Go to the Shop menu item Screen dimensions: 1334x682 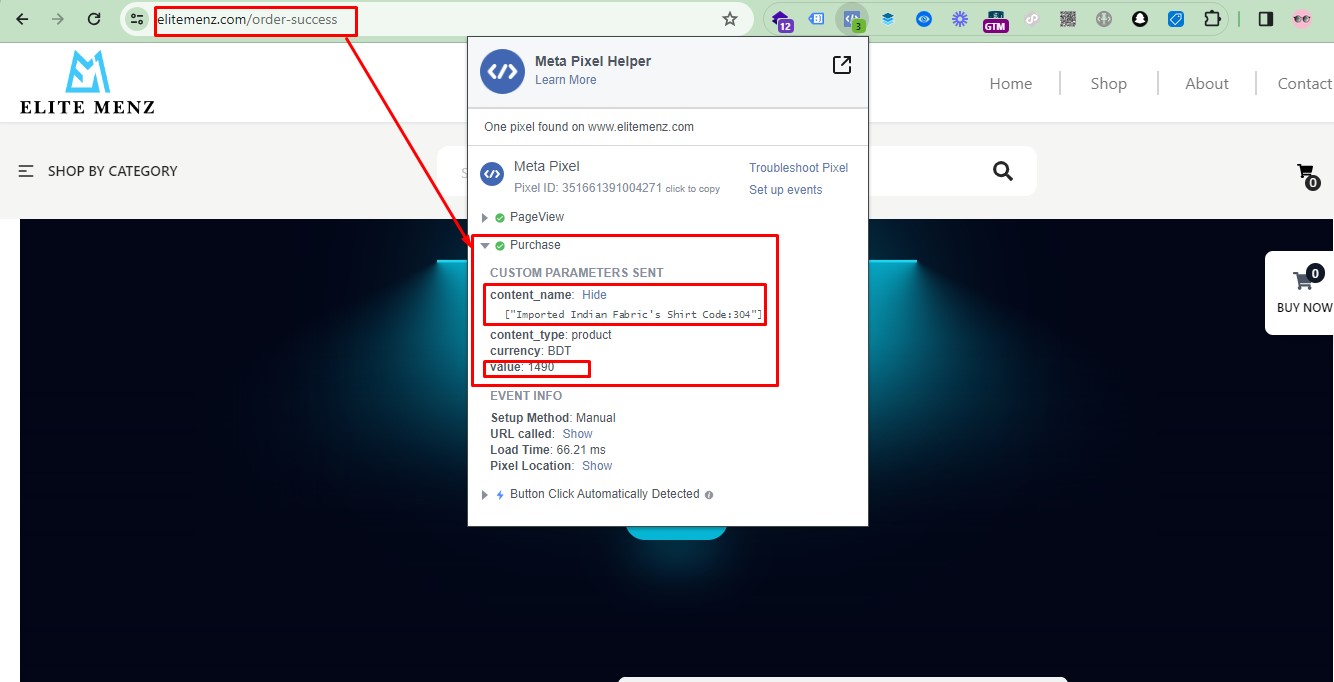(x=1108, y=84)
